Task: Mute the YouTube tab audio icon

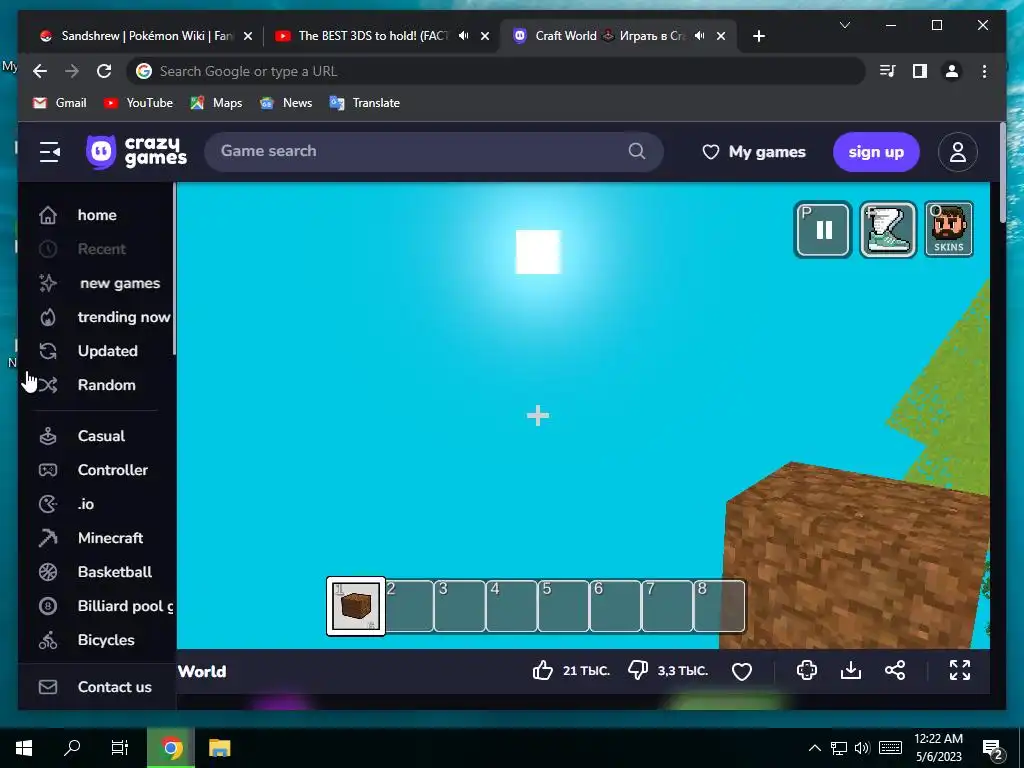Action: tap(464, 36)
